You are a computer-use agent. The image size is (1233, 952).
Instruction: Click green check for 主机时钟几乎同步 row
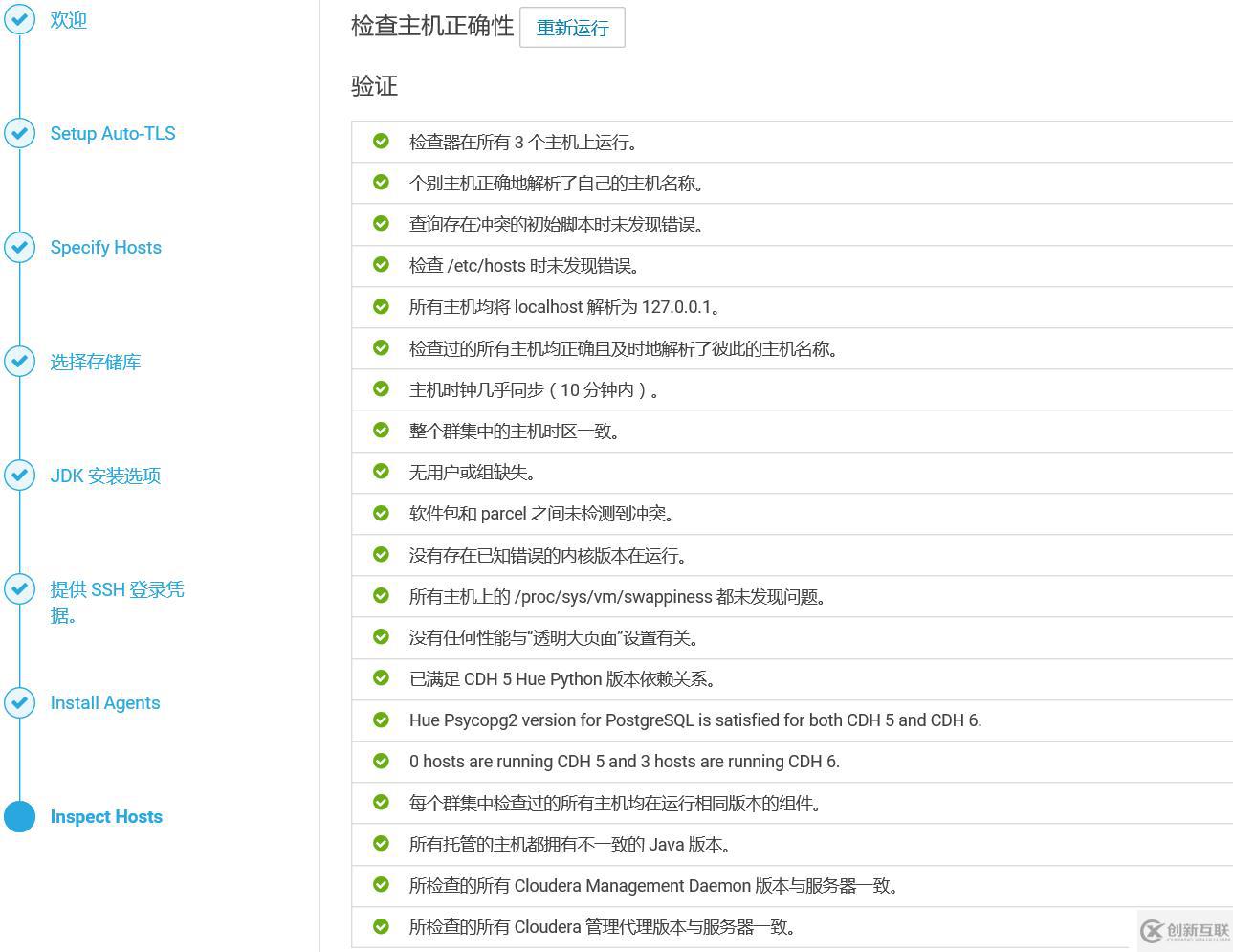(381, 388)
